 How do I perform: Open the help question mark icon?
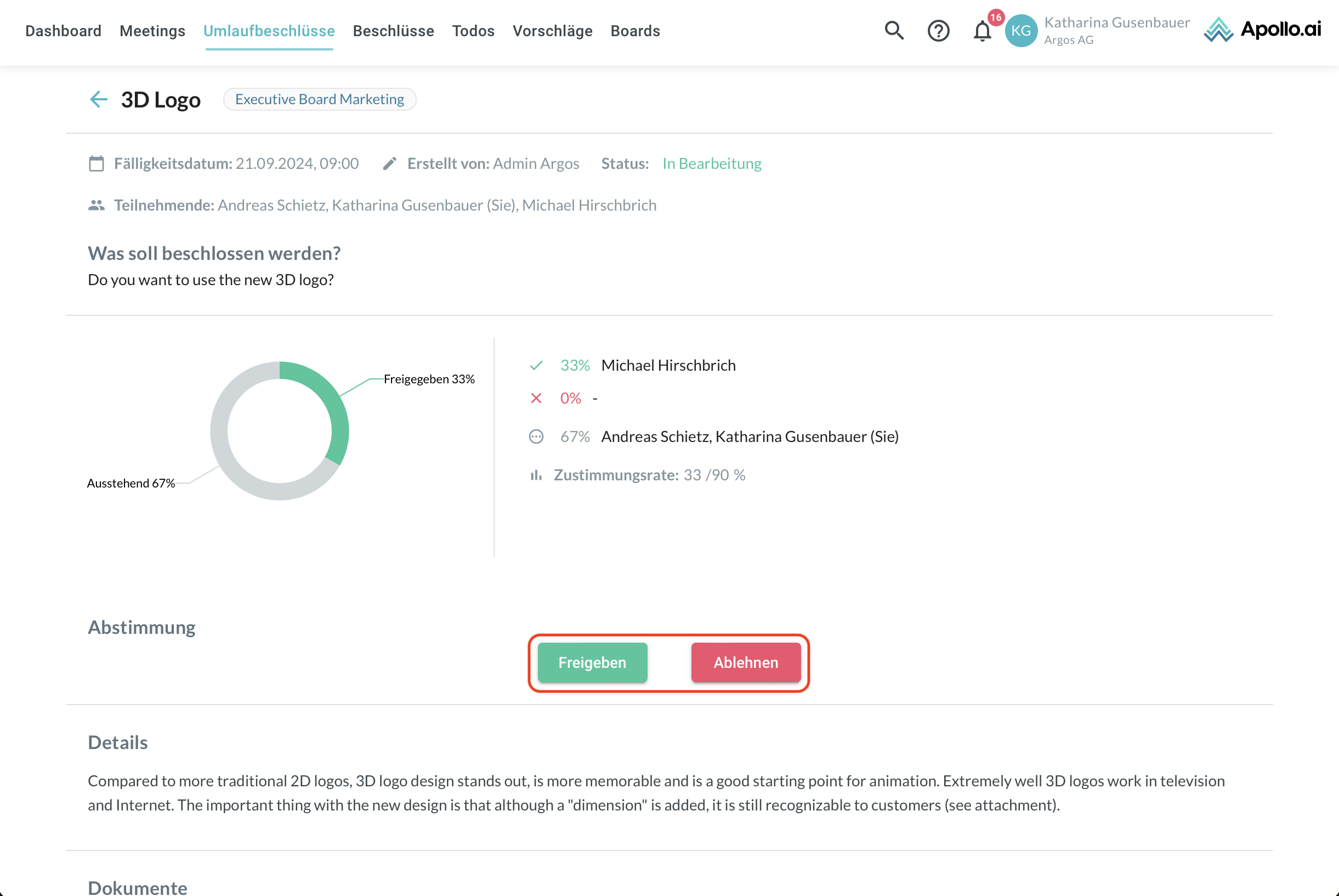point(938,31)
